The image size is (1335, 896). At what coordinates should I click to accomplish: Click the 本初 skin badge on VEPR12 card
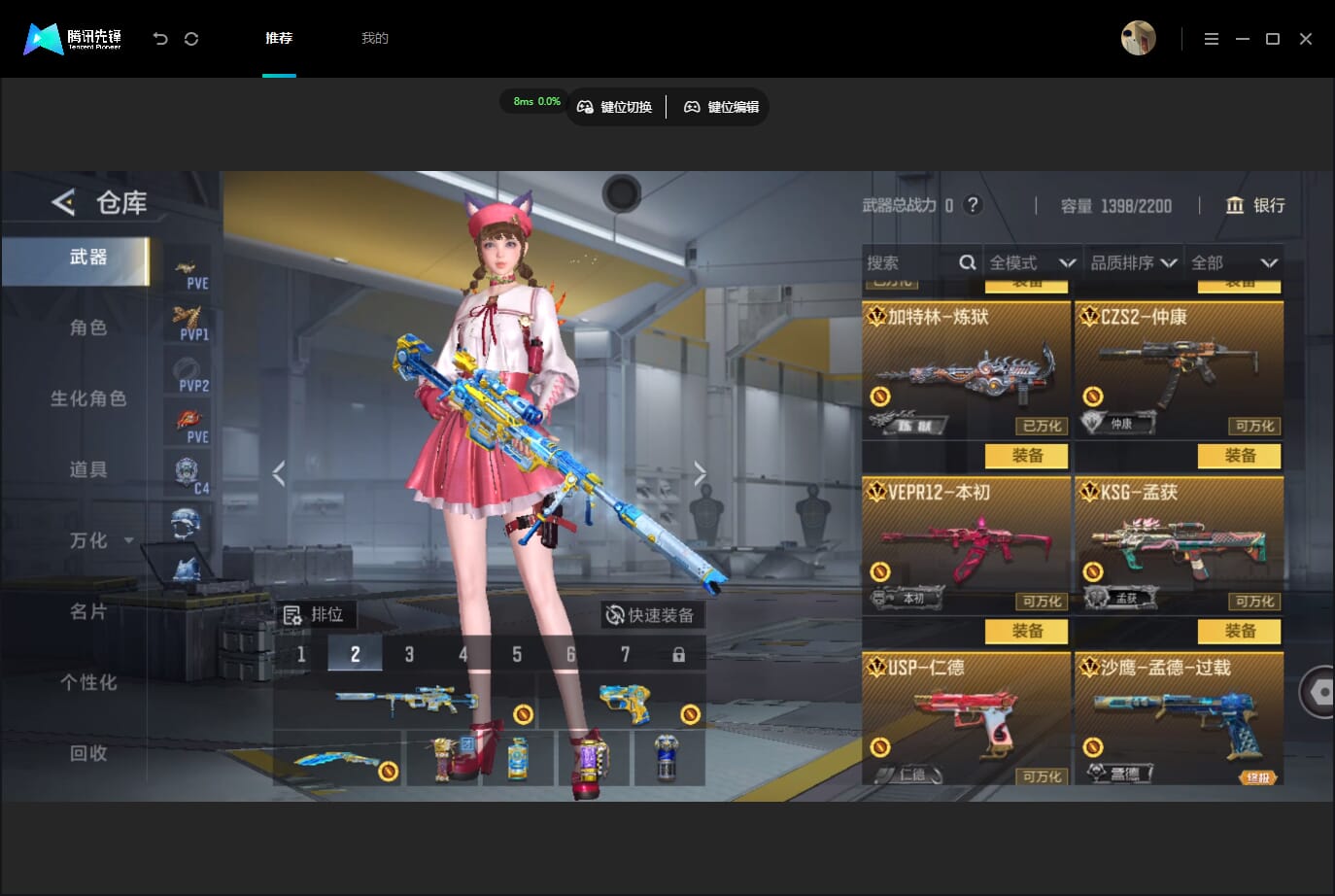(x=907, y=598)
